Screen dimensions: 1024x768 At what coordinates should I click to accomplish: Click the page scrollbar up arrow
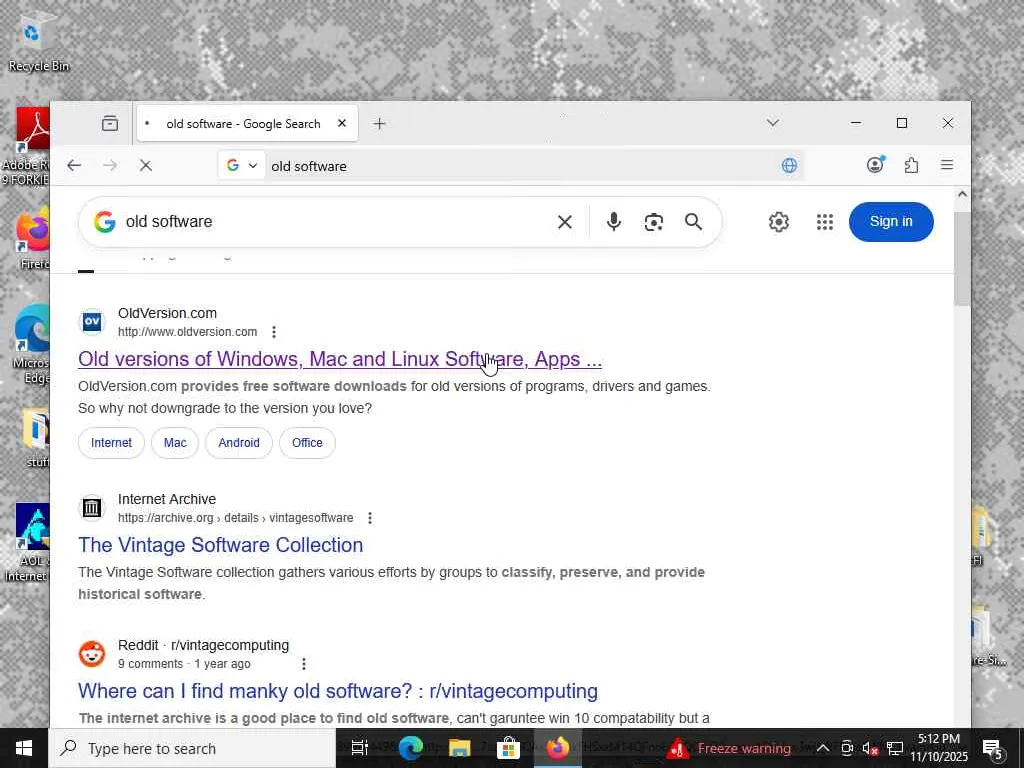tap(962, 195)
